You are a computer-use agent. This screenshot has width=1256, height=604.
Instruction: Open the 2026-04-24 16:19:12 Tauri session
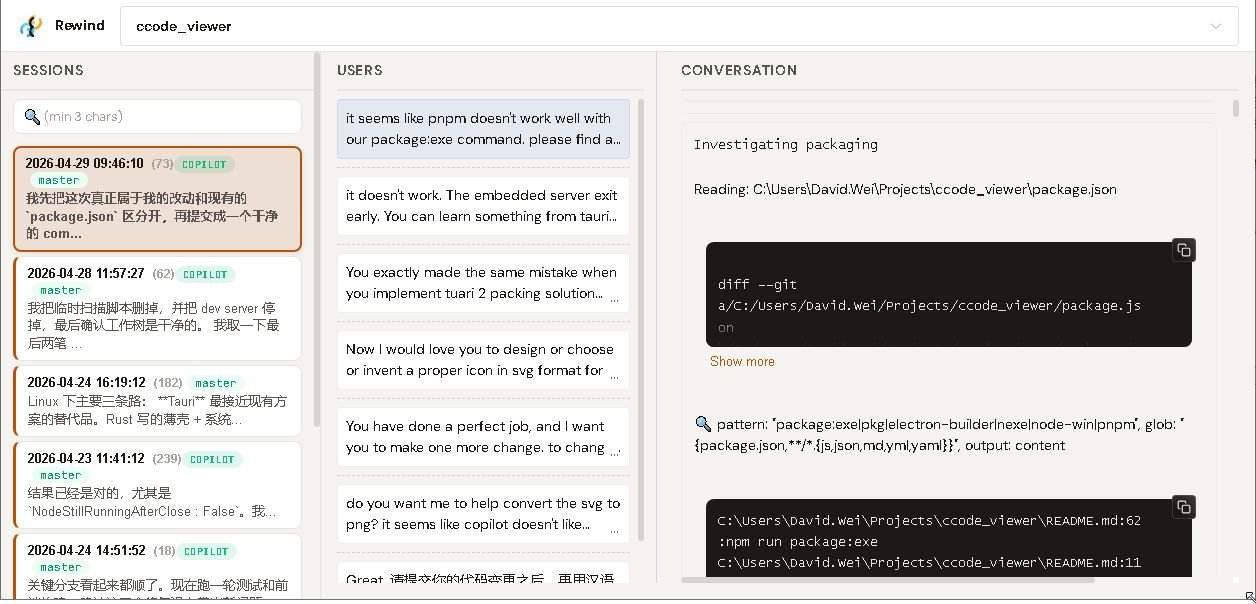(157, 401)
